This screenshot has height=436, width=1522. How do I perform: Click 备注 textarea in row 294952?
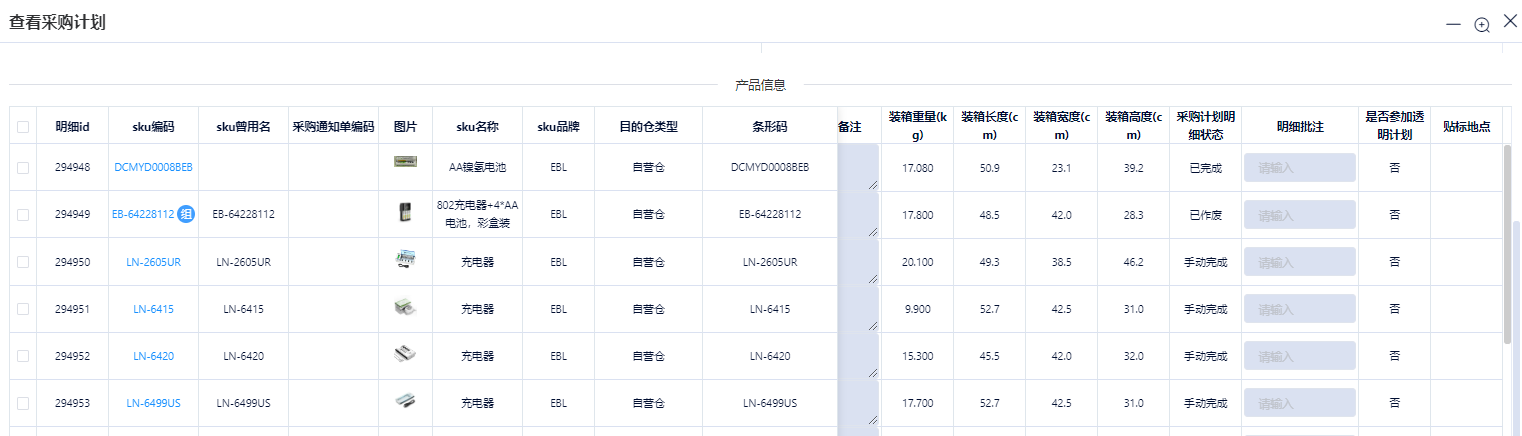(x=858, y=355)
